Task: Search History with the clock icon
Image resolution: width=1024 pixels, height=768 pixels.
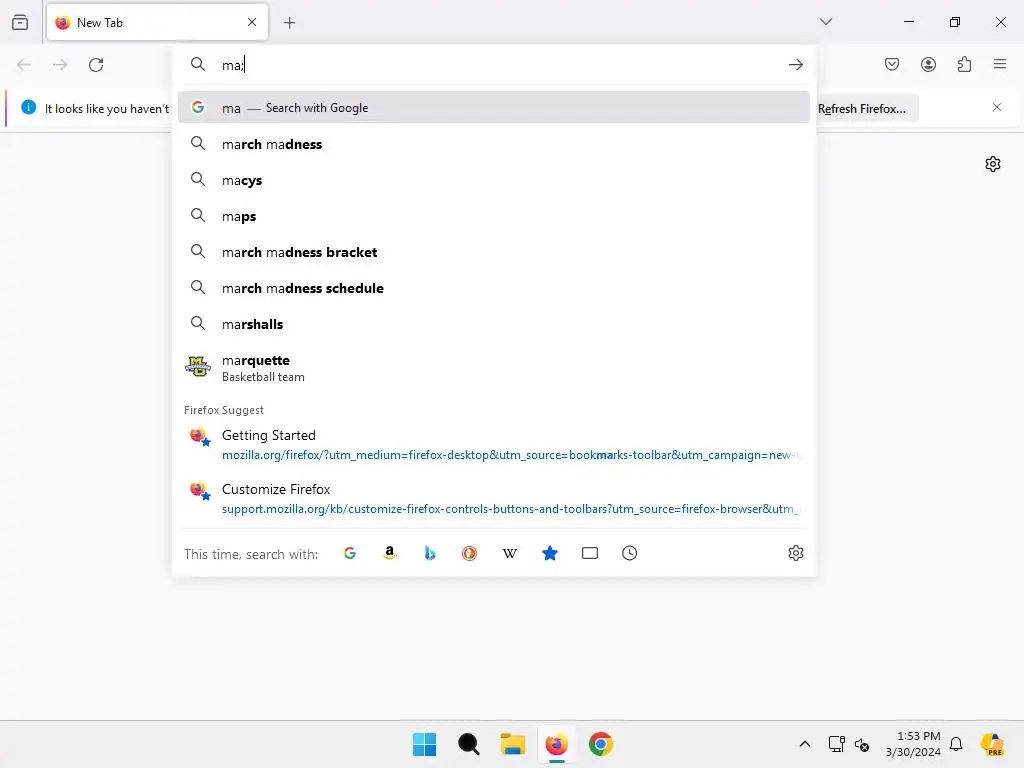Action: pyautogui.click(x=630, y=553)
